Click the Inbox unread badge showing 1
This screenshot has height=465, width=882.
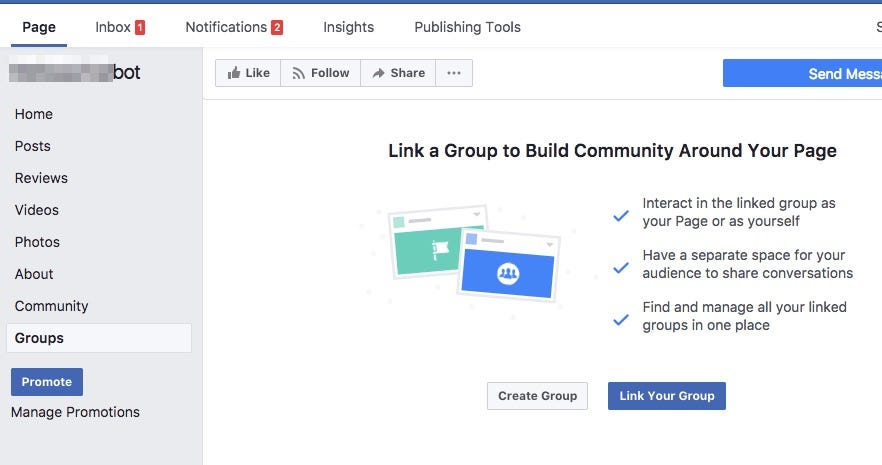click(x=140, y=28)
